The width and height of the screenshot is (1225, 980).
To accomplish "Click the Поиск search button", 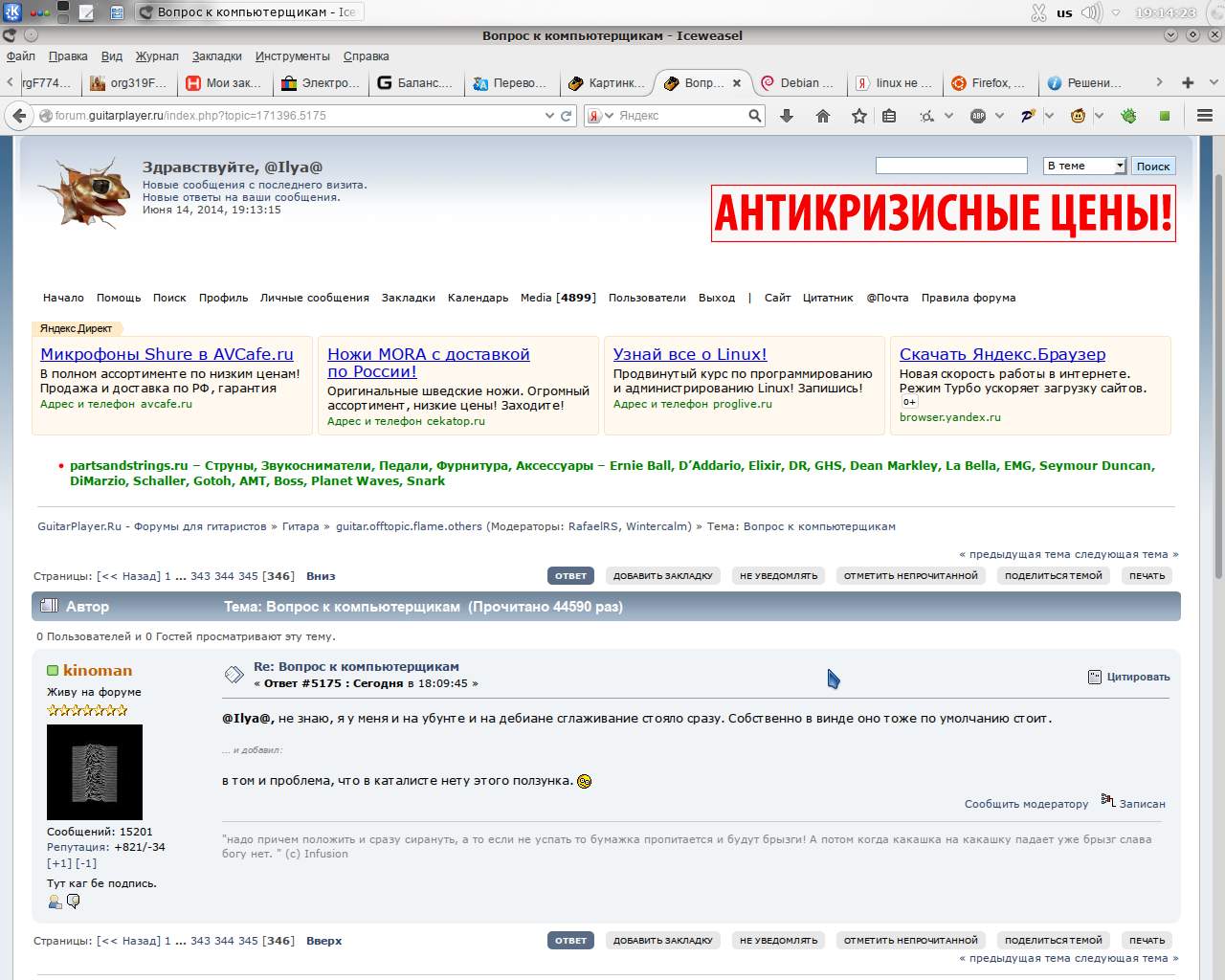I will click(1153, 166).
